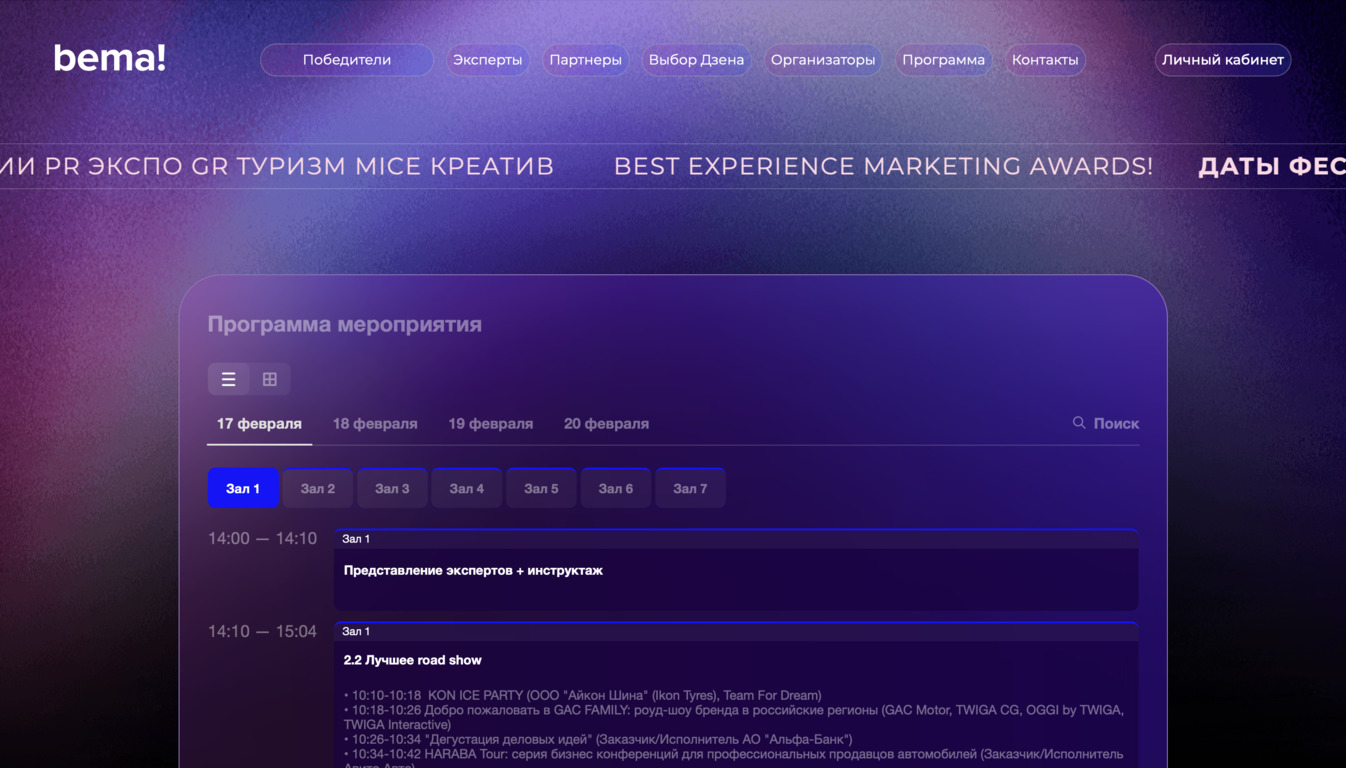Select the 19 февраля tab
Image resolution: width=1346 pixels, height=768 pixels.
[490, 424]
